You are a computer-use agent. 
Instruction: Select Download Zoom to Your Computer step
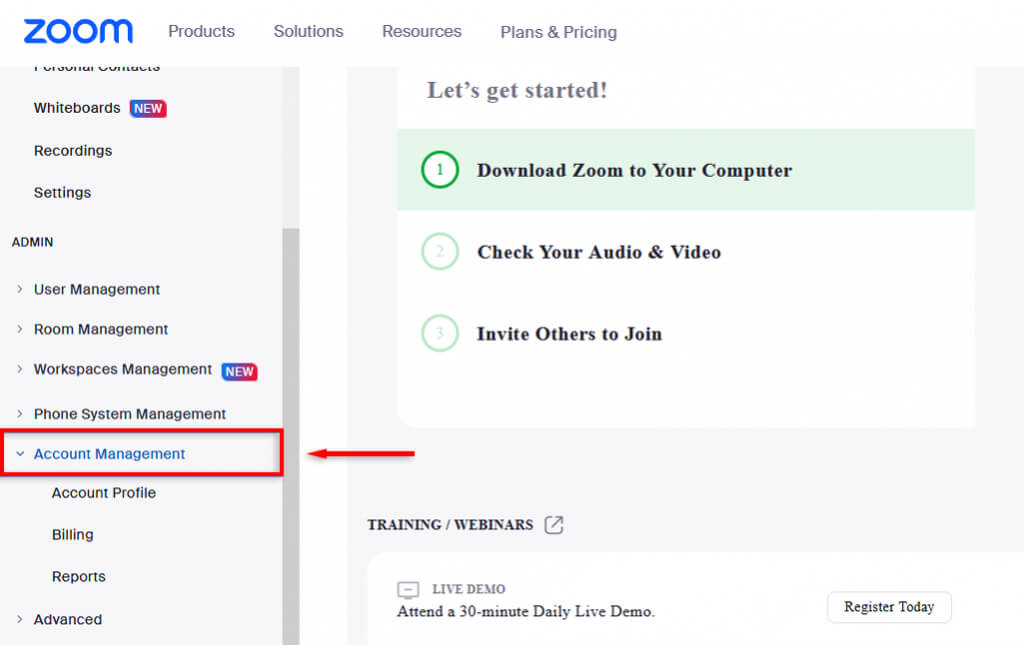(x=634, y=170)
